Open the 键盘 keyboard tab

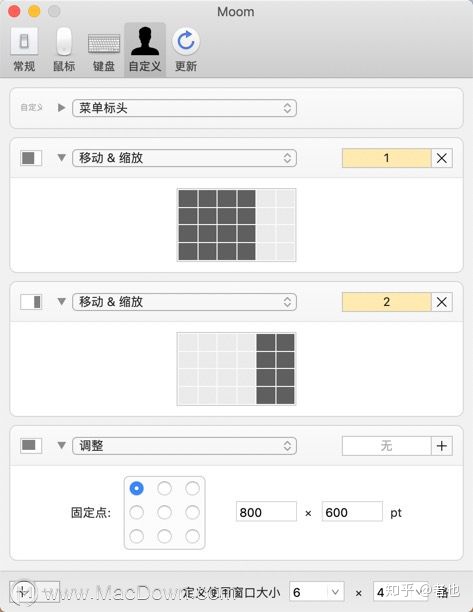tap(104, 53)
